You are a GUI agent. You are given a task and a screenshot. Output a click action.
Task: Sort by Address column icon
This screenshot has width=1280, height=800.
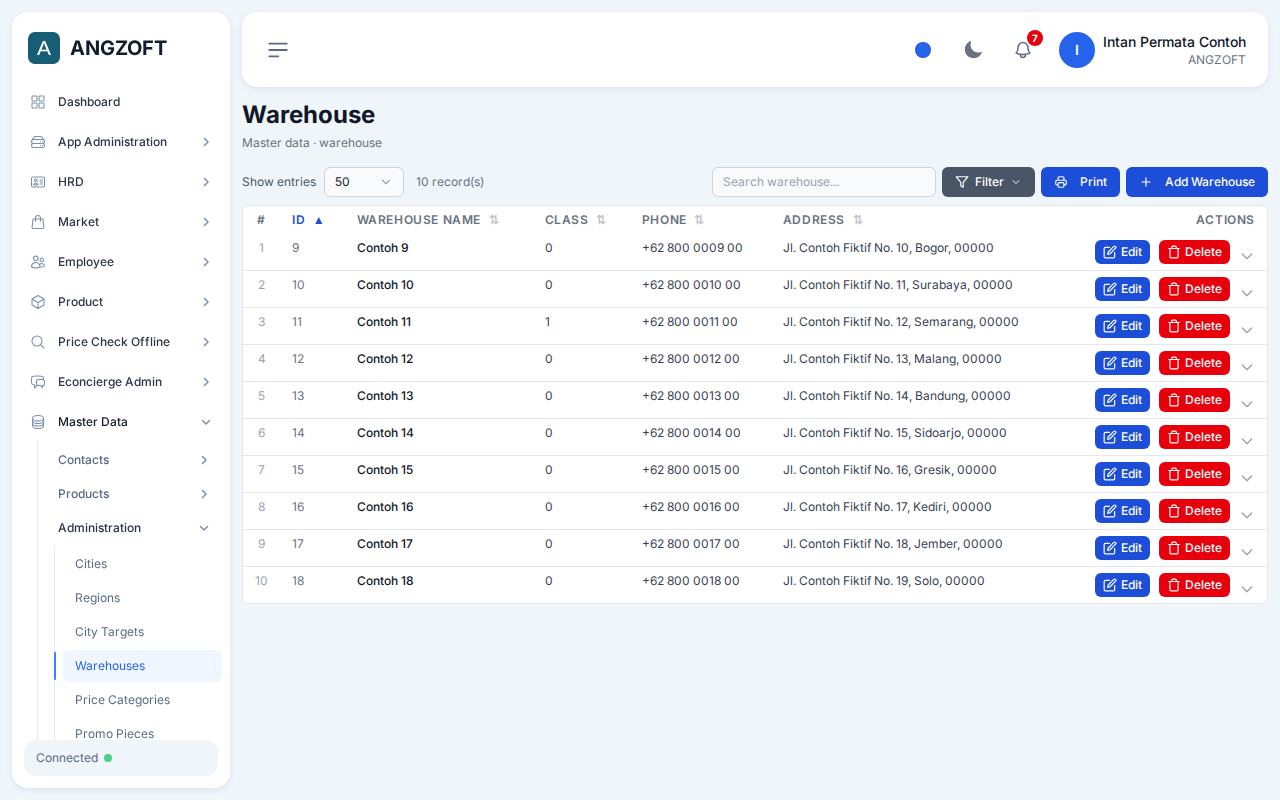858,220
